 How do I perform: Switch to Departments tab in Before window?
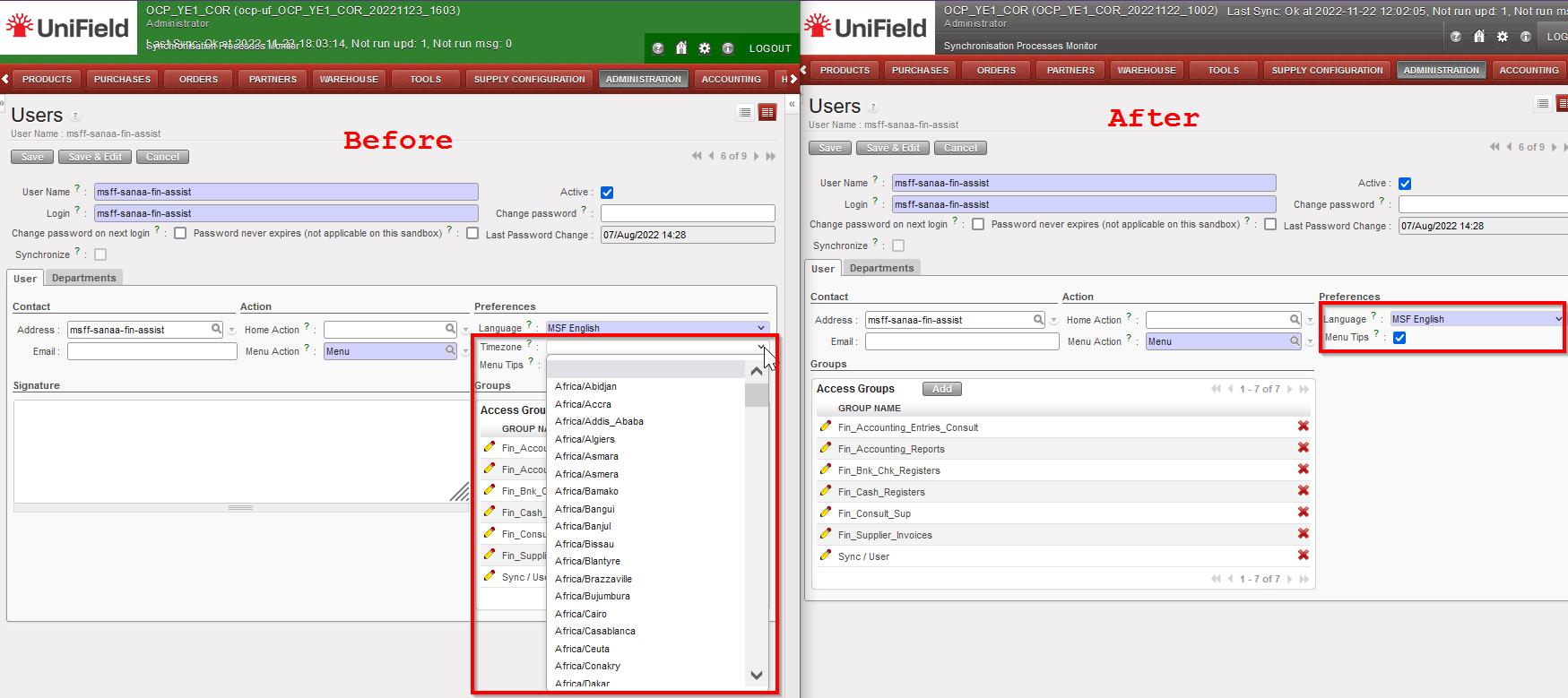[84, 278]
